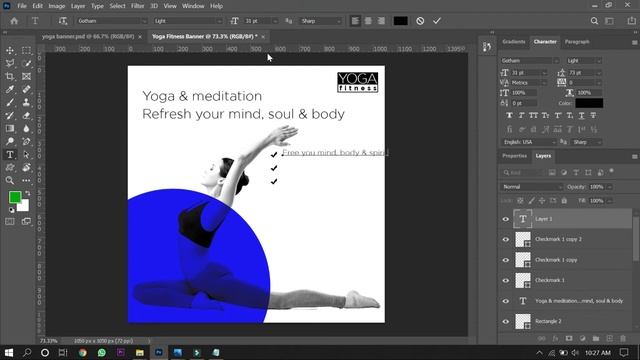
Task: Open Chrome from the Windows taskbar
Action: point(82,353)
